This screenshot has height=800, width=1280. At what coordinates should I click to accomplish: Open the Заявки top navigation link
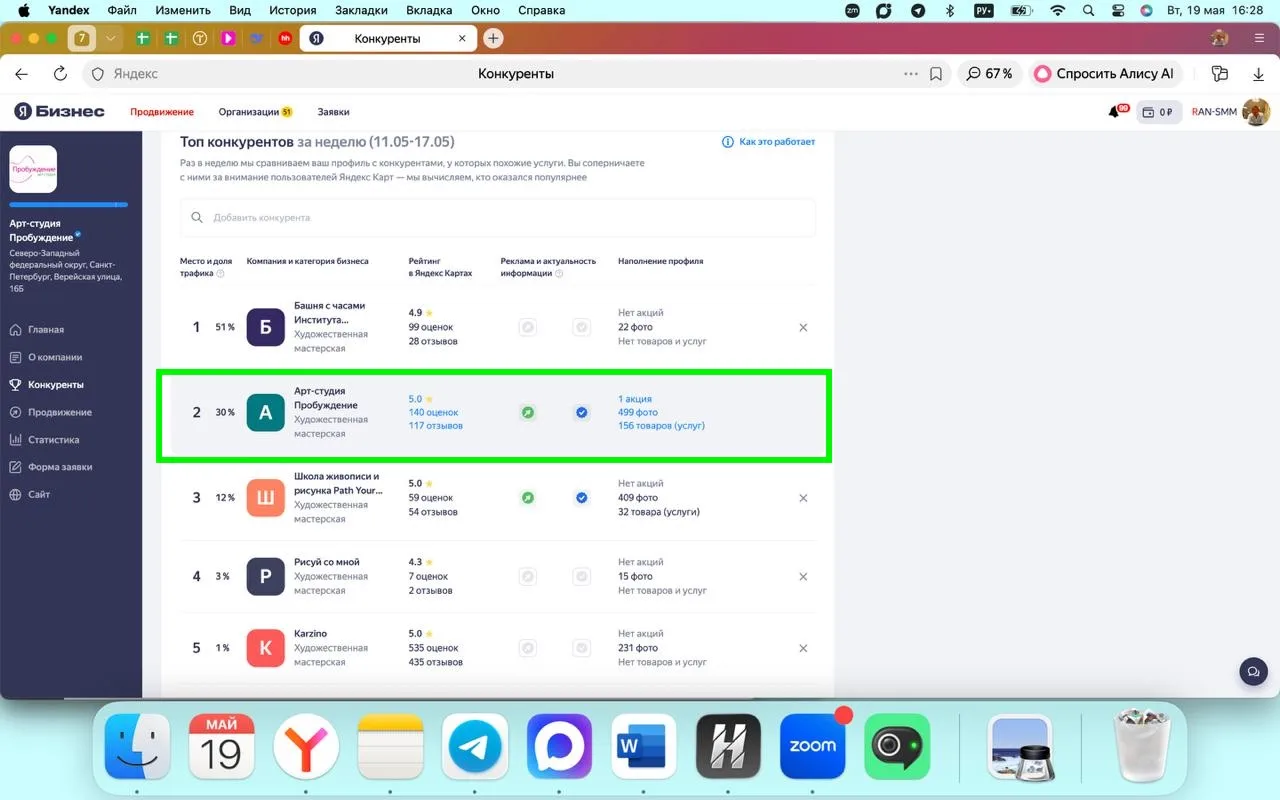pos(333,112)
